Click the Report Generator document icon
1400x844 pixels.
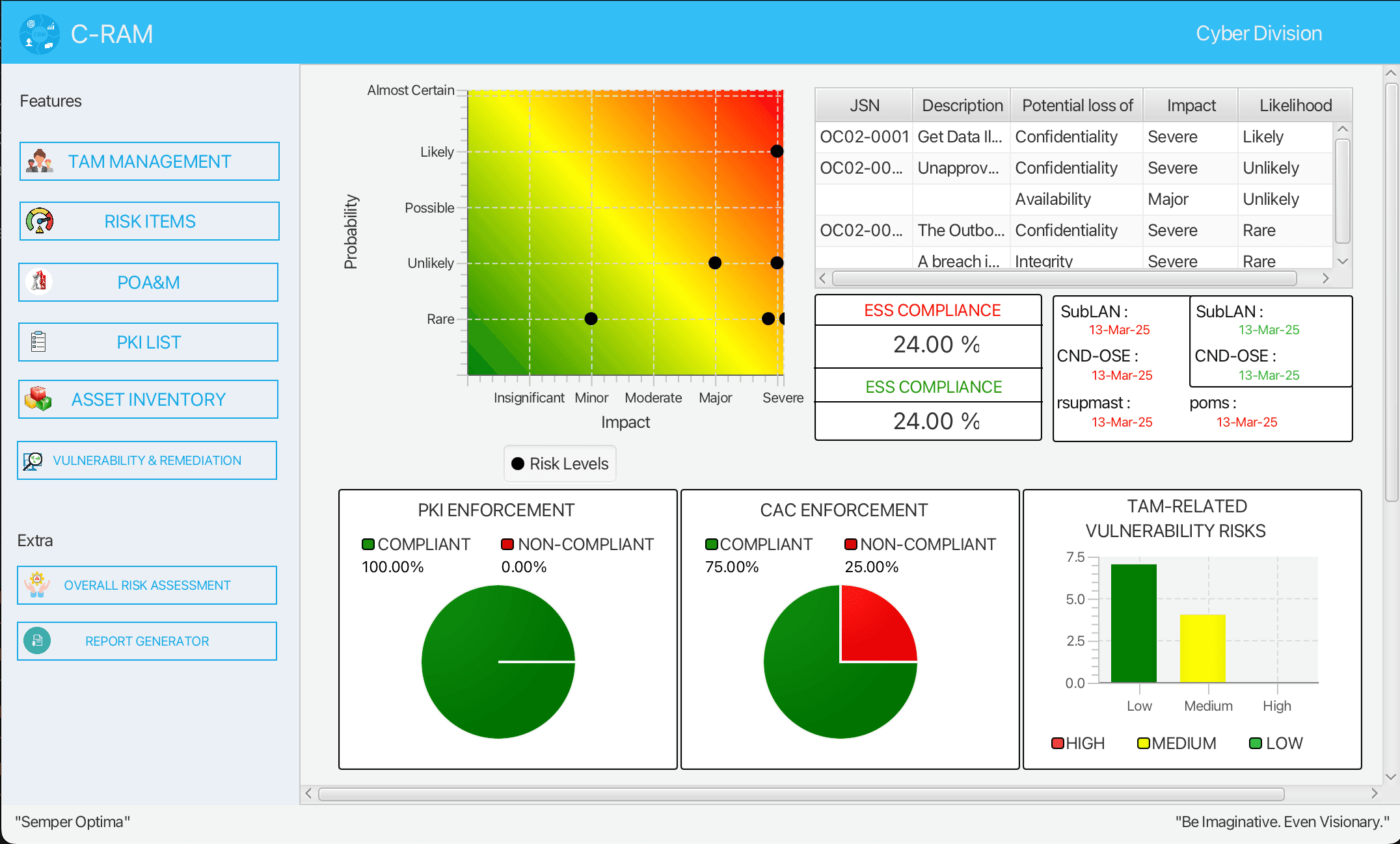37,640
